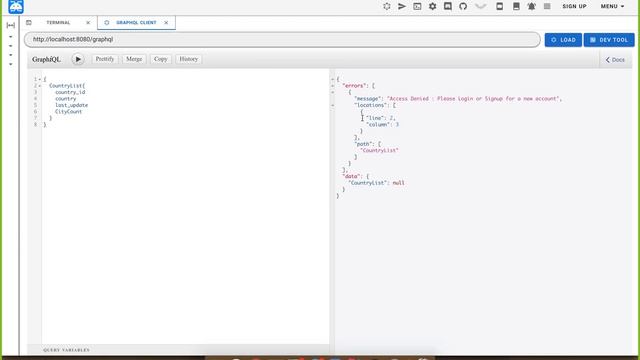Click the Load button

point(563,40)
